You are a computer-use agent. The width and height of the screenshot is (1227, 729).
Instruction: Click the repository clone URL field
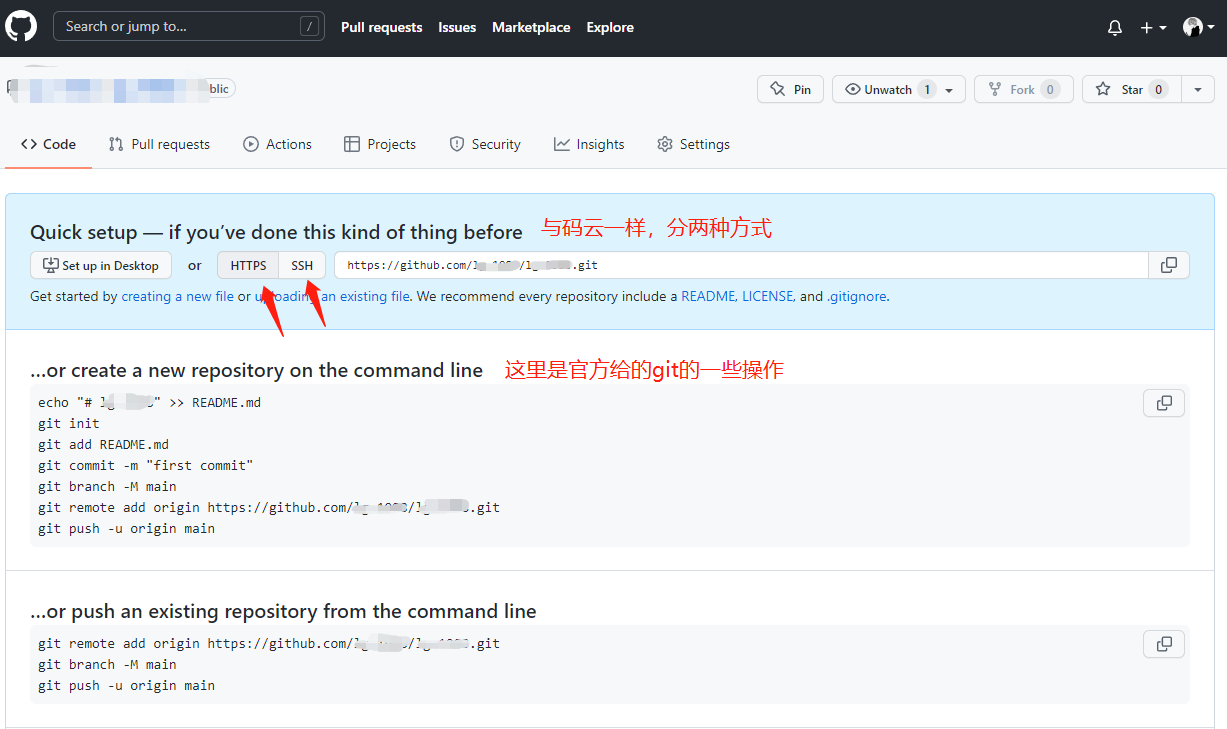[741, 265]
